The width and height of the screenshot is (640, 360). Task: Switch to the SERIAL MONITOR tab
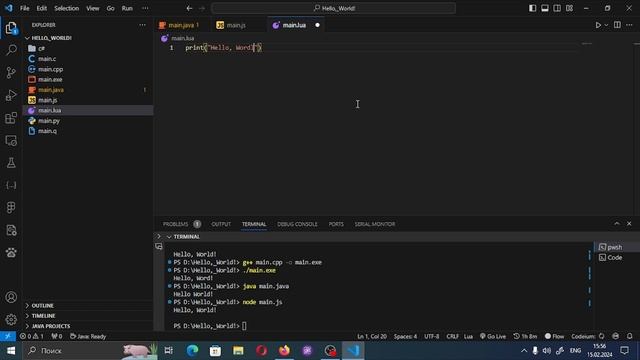click(x=375, y=224)
